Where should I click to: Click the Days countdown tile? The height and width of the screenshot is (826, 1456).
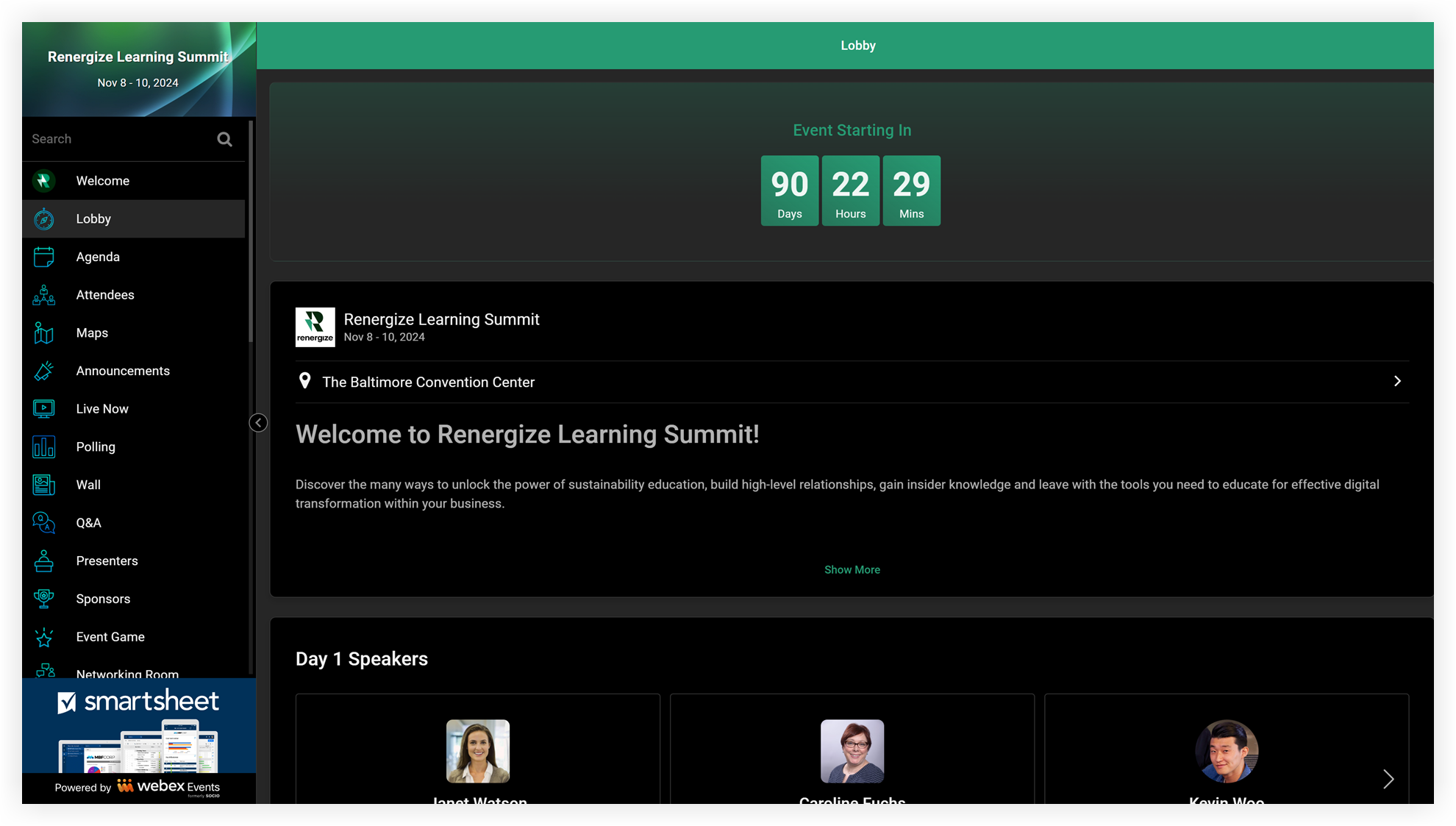790,191
